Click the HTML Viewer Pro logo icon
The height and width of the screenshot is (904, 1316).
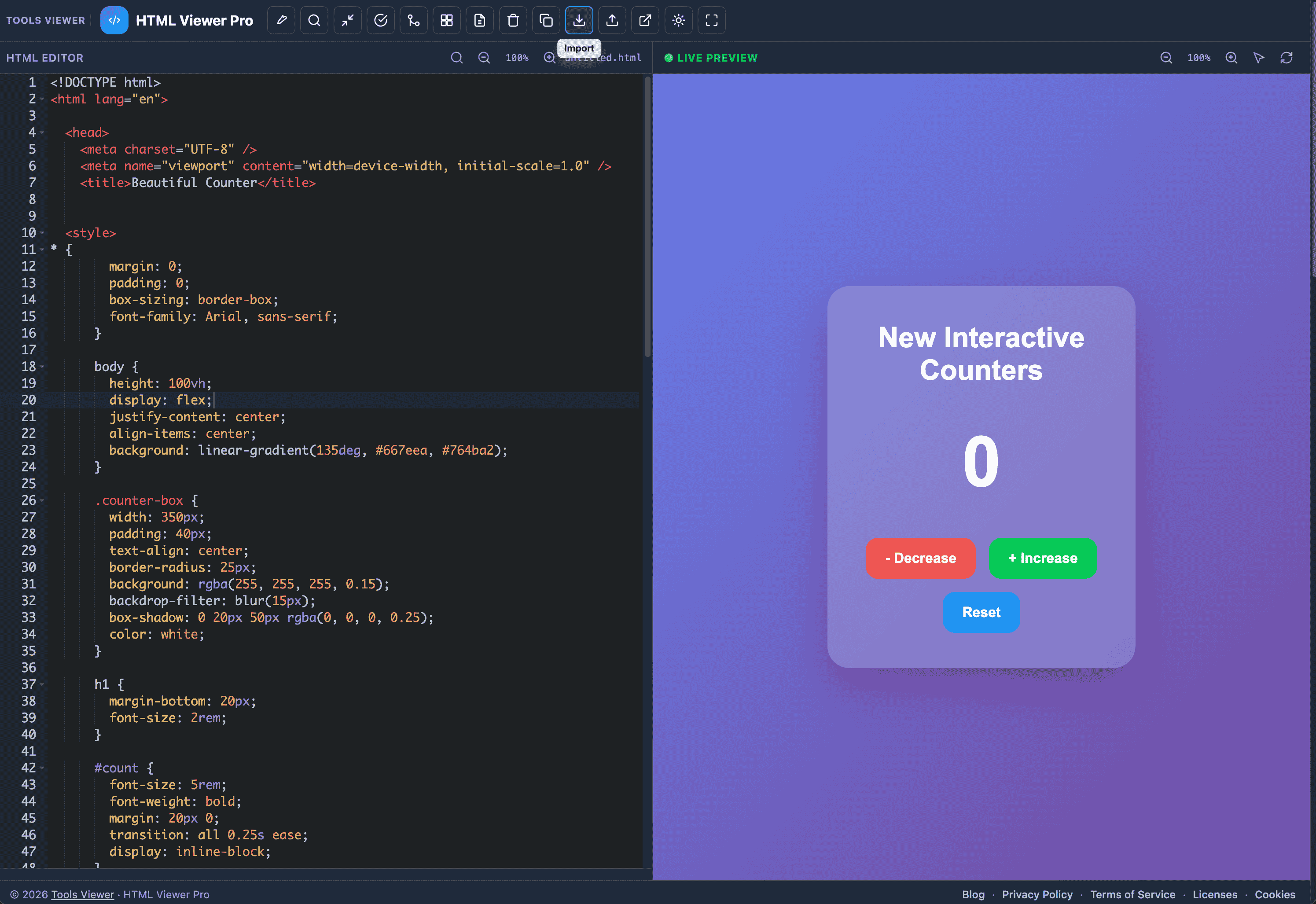tap(114, 20)
